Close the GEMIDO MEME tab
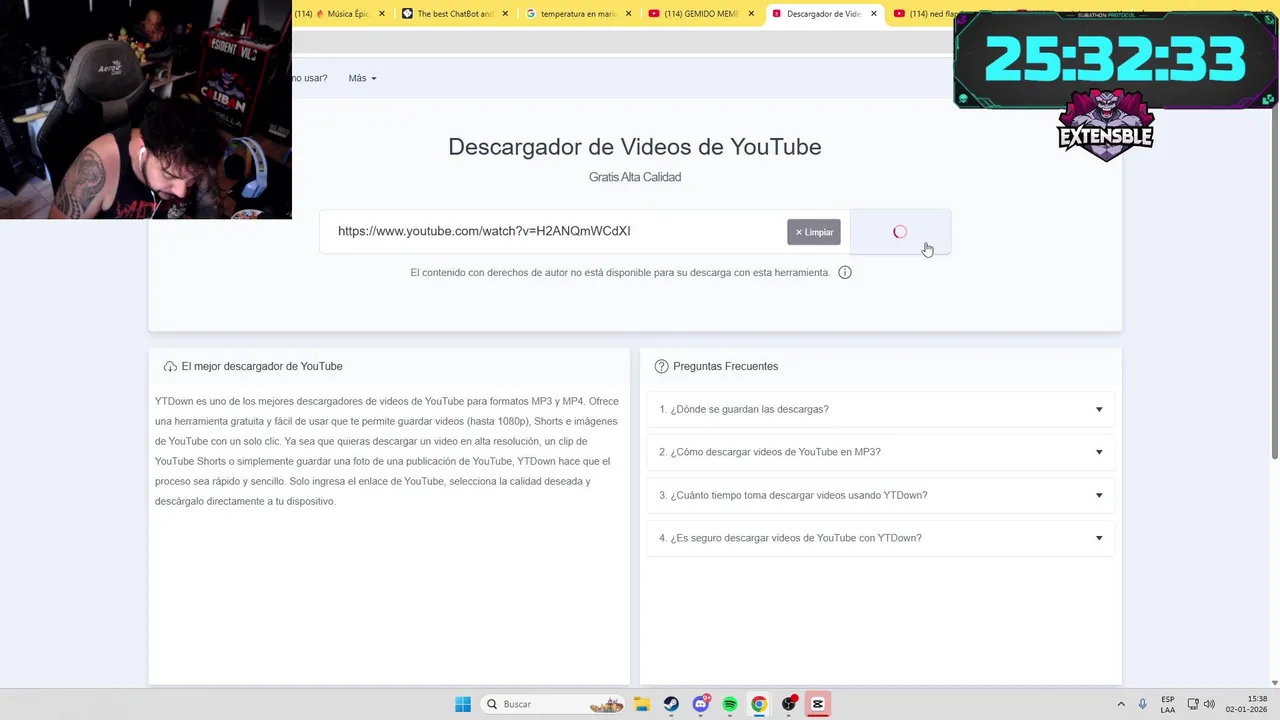1280x720 pixels. pyautogui.click(x=751, y=14)
